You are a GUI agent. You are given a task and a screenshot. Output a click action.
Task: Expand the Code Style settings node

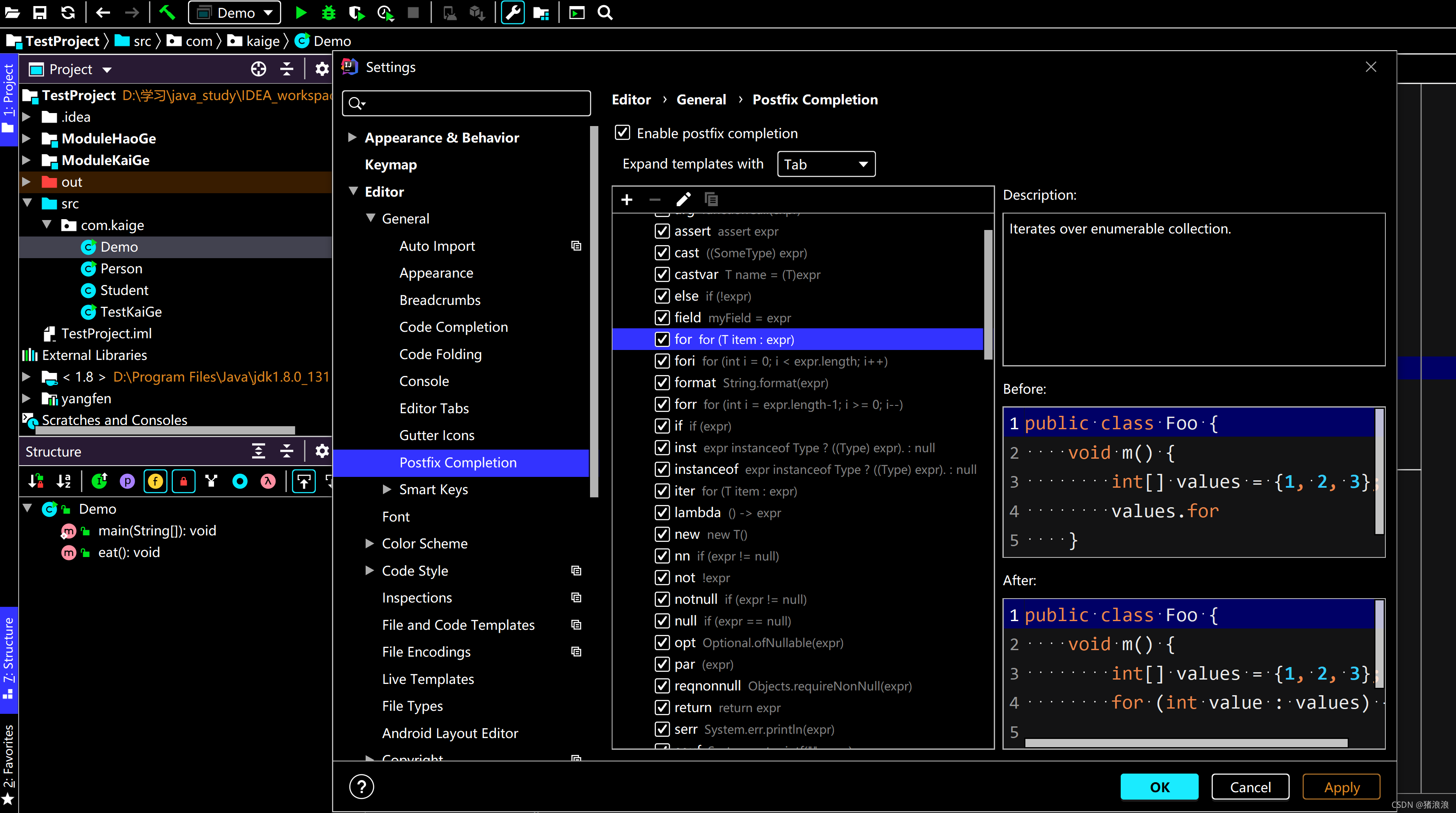click(370, 570)
